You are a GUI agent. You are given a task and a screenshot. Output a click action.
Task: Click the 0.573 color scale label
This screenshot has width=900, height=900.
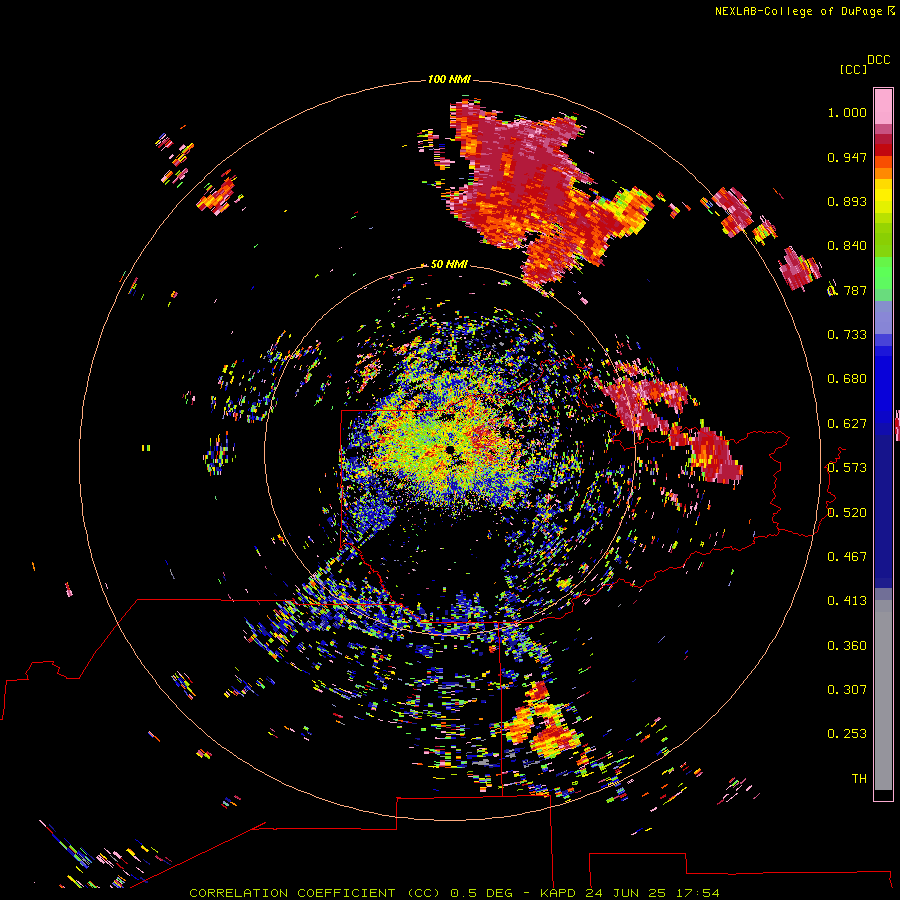(847, 468)
